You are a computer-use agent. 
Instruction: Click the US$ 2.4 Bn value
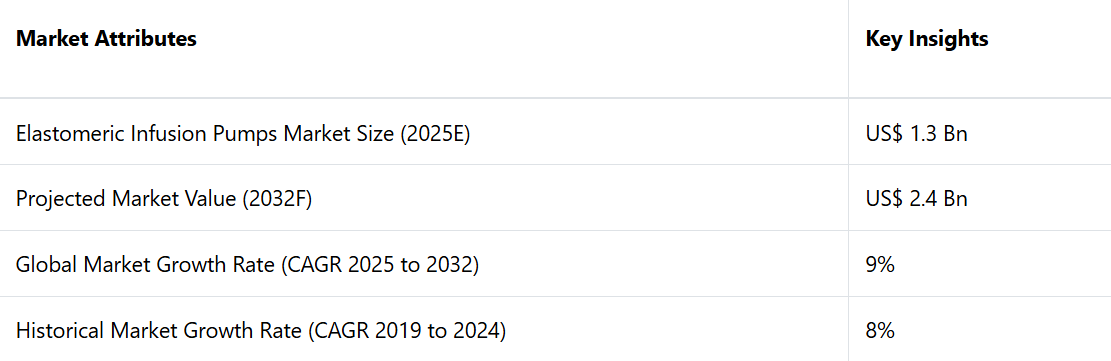click(916, 199)
